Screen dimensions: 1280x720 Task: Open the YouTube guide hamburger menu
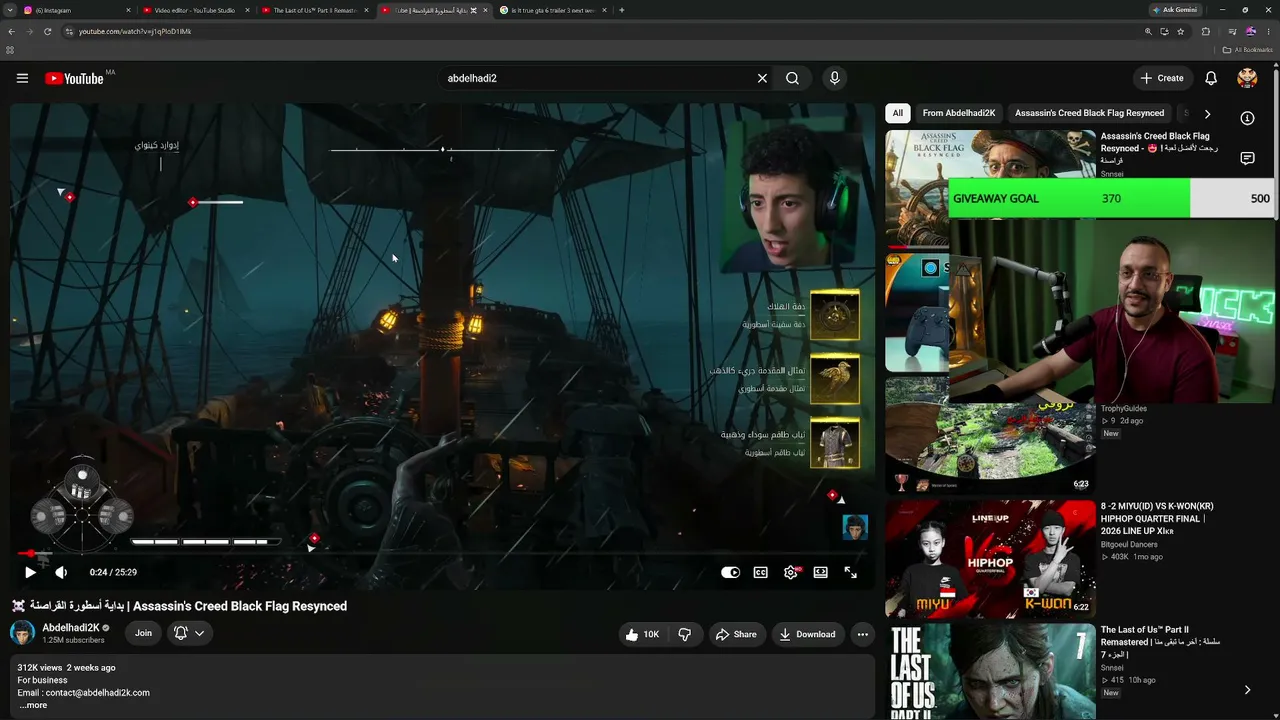(x=22, y=78)
